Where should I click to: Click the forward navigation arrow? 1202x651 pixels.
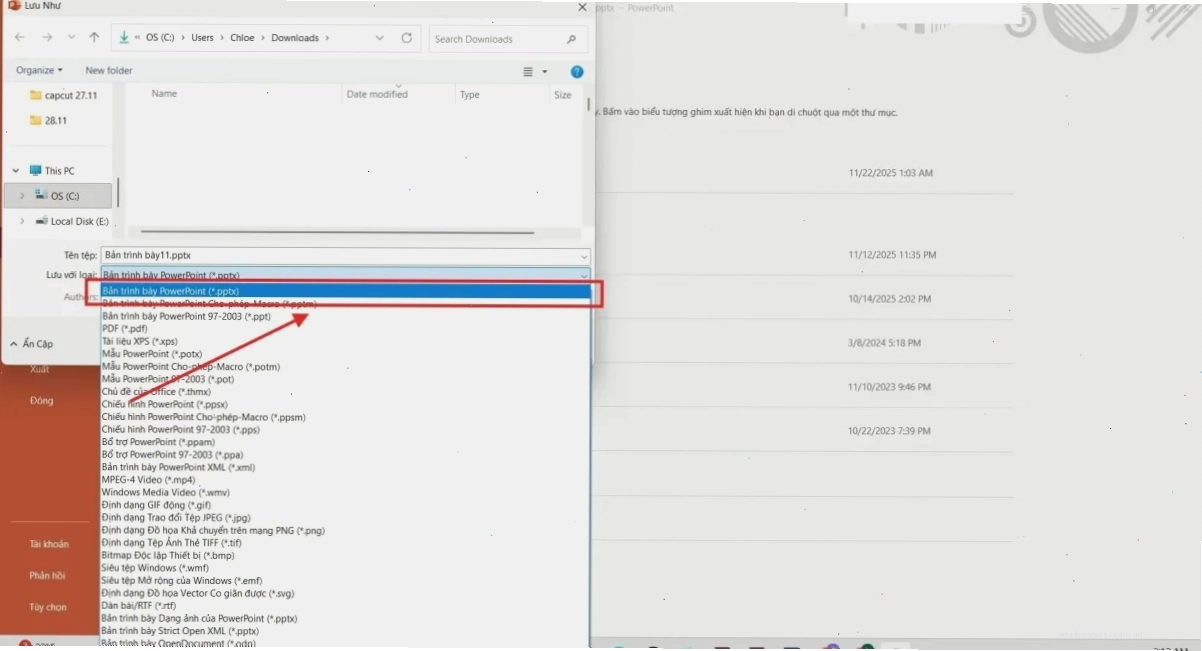pos(47,38)
